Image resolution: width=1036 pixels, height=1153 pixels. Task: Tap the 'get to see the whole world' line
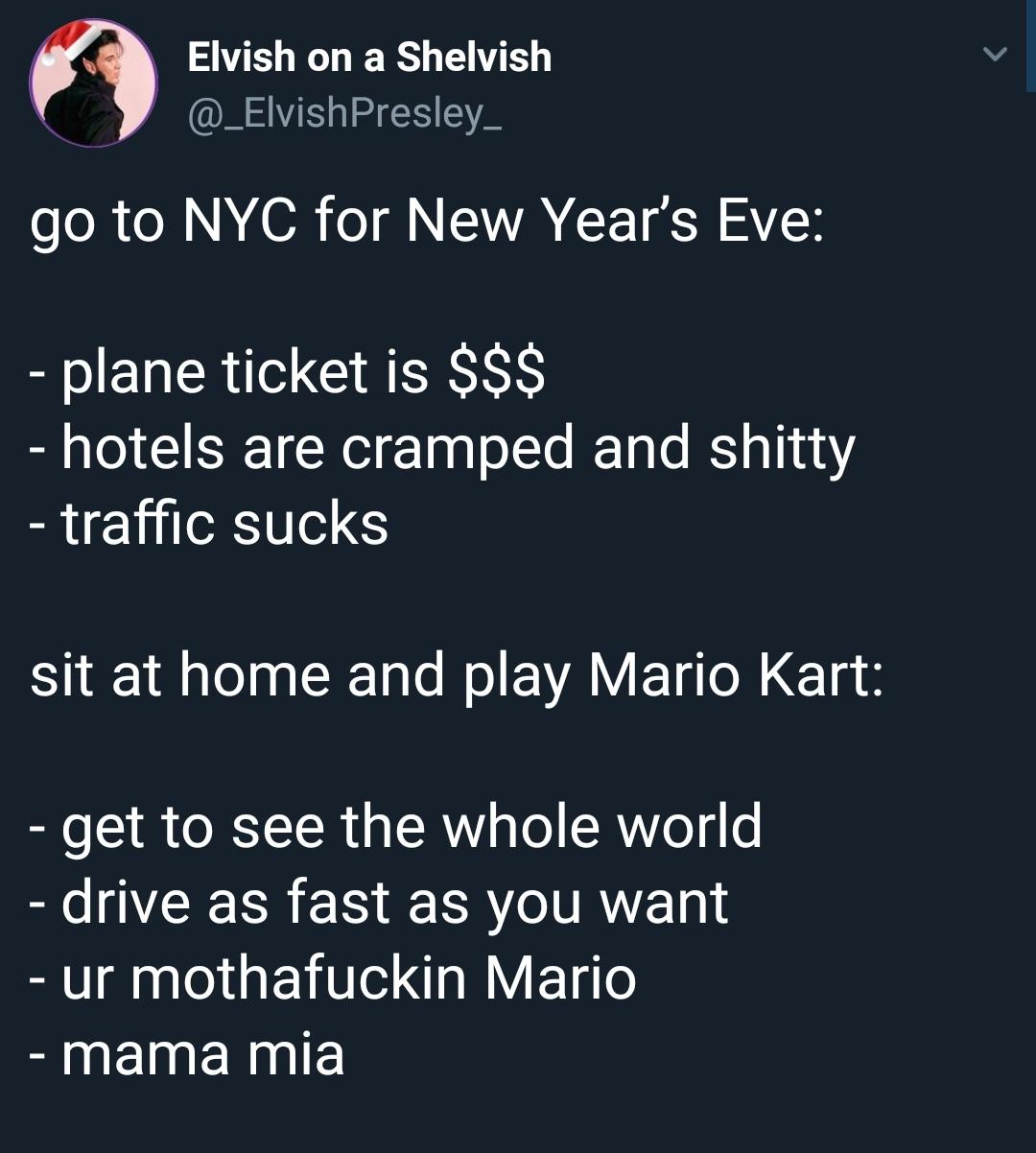tap(396, 826)
